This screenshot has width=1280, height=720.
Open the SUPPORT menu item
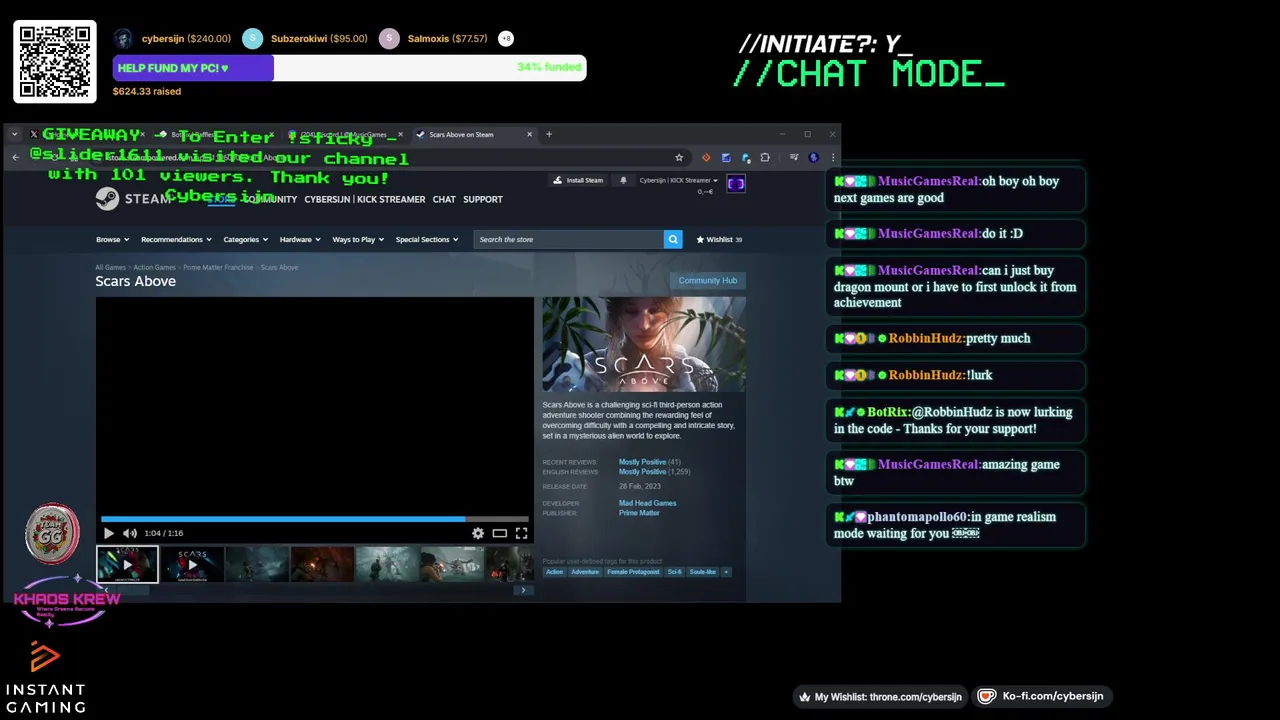[x=483, y=199]
